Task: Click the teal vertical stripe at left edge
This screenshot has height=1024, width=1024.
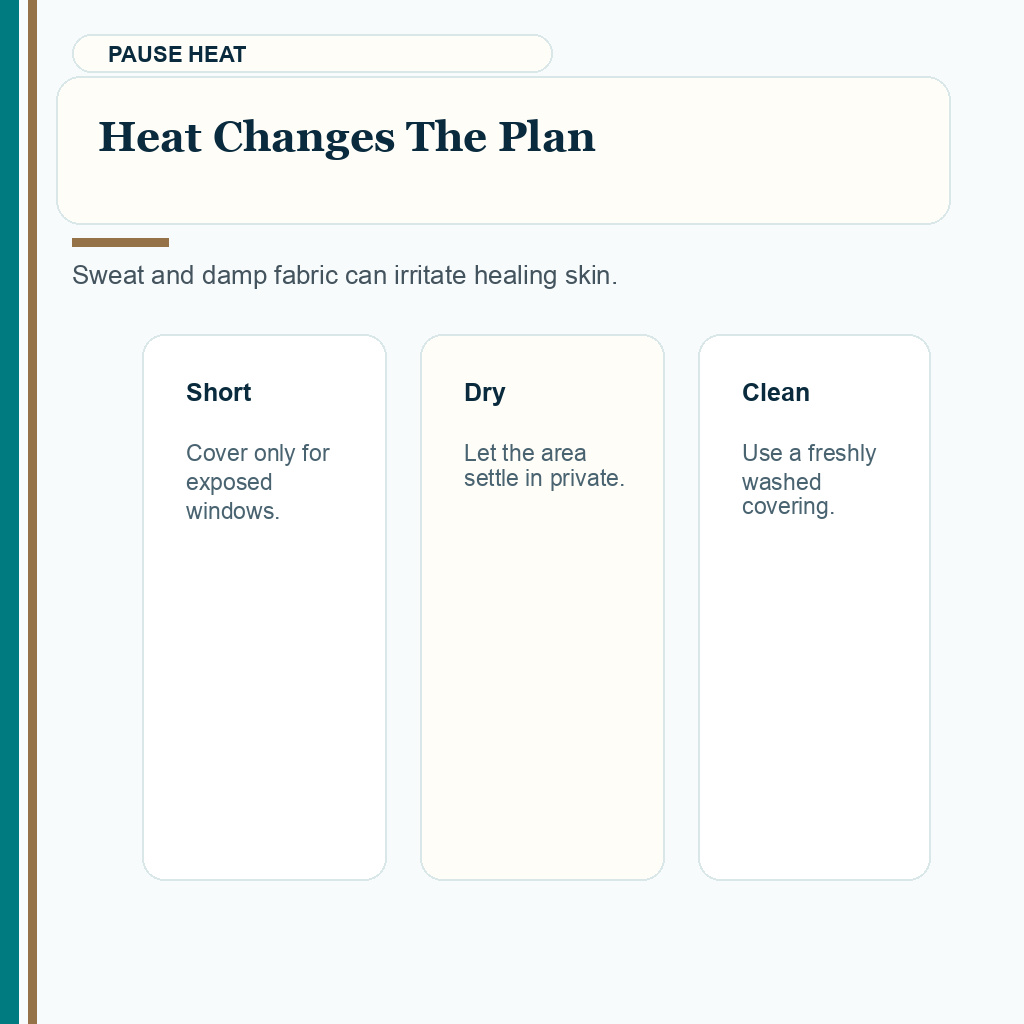Action: pos(10,512)
